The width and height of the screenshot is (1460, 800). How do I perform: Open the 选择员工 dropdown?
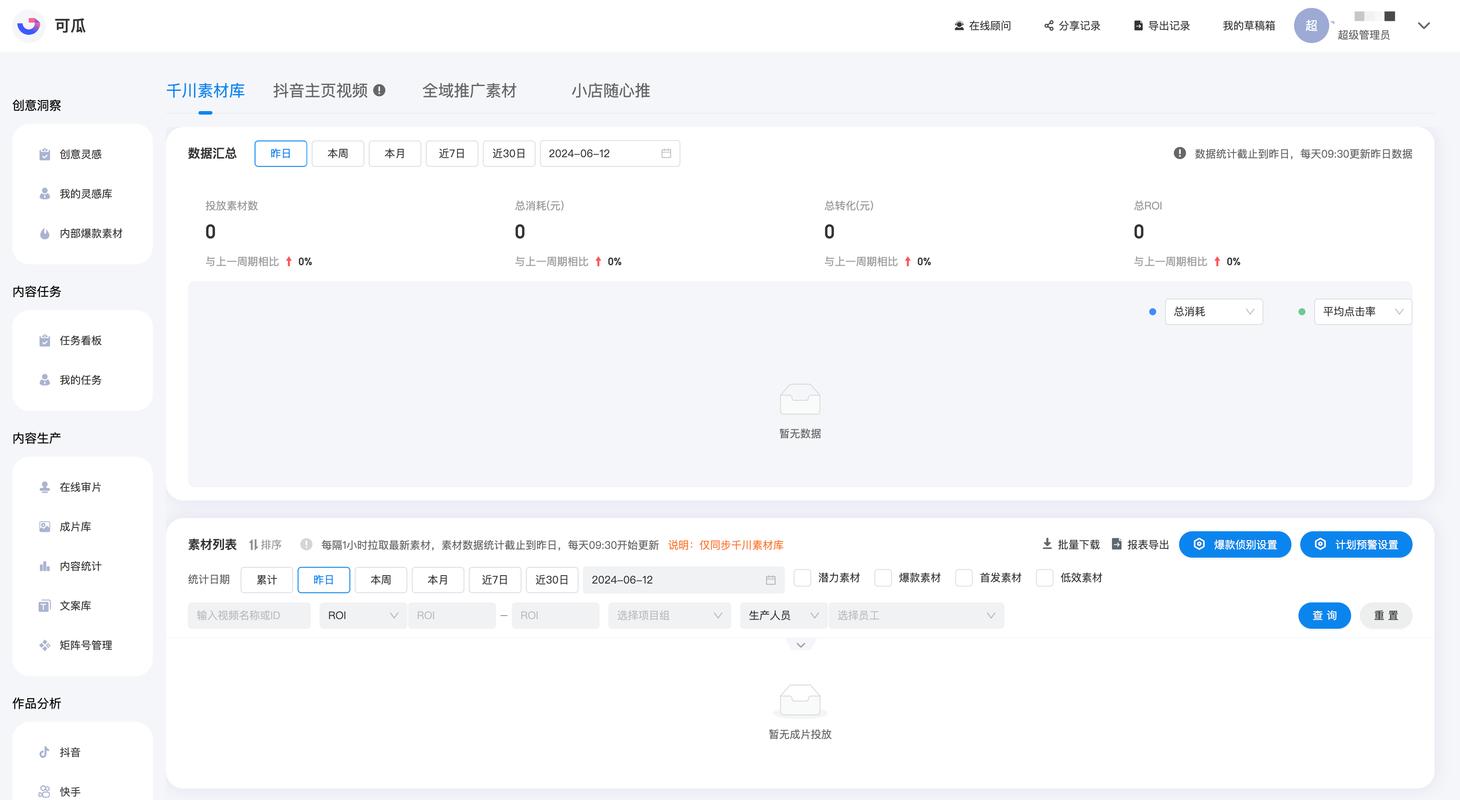[x=916, y=616]
